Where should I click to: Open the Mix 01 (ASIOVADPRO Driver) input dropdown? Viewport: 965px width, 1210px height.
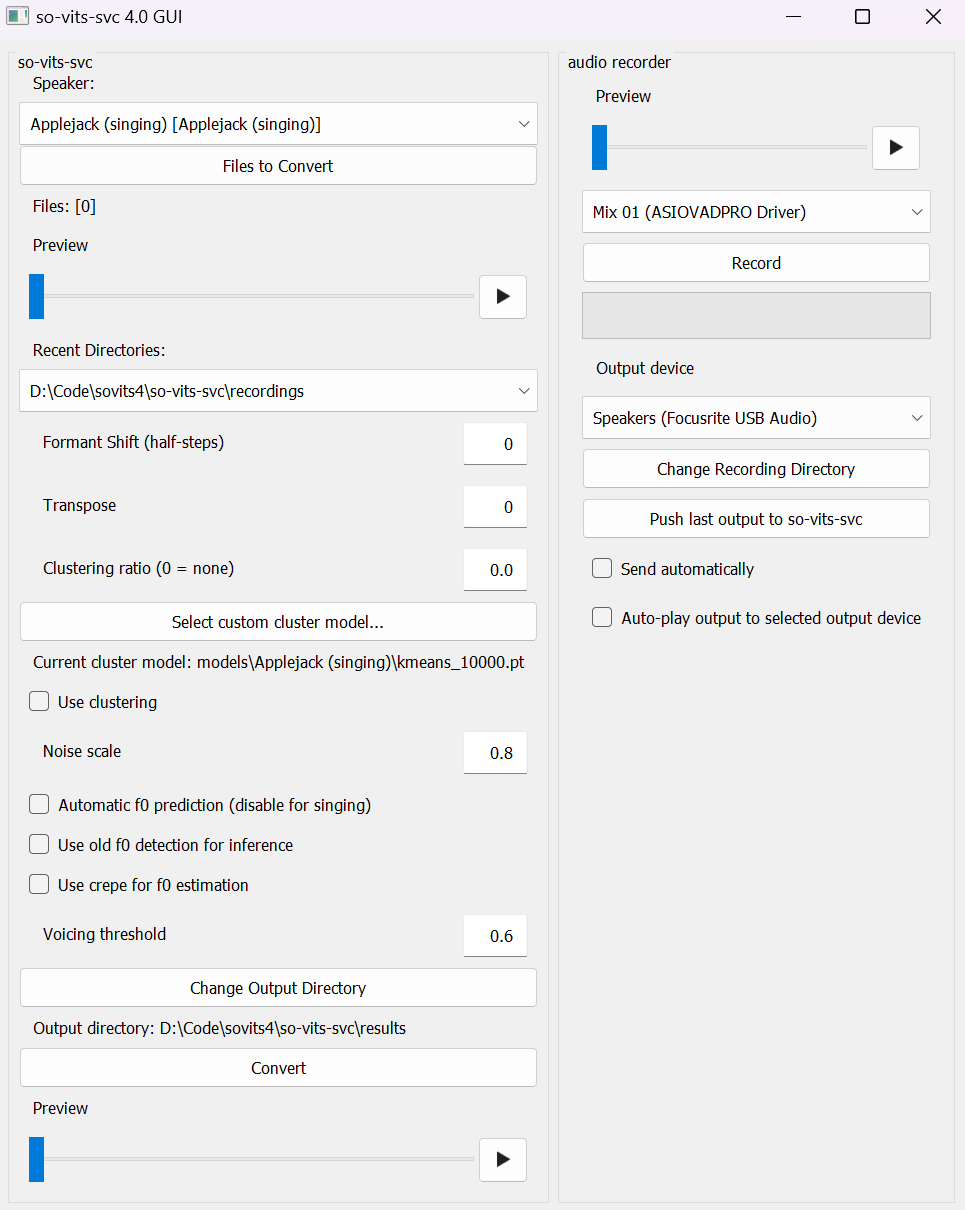click(x=756, y=212)
